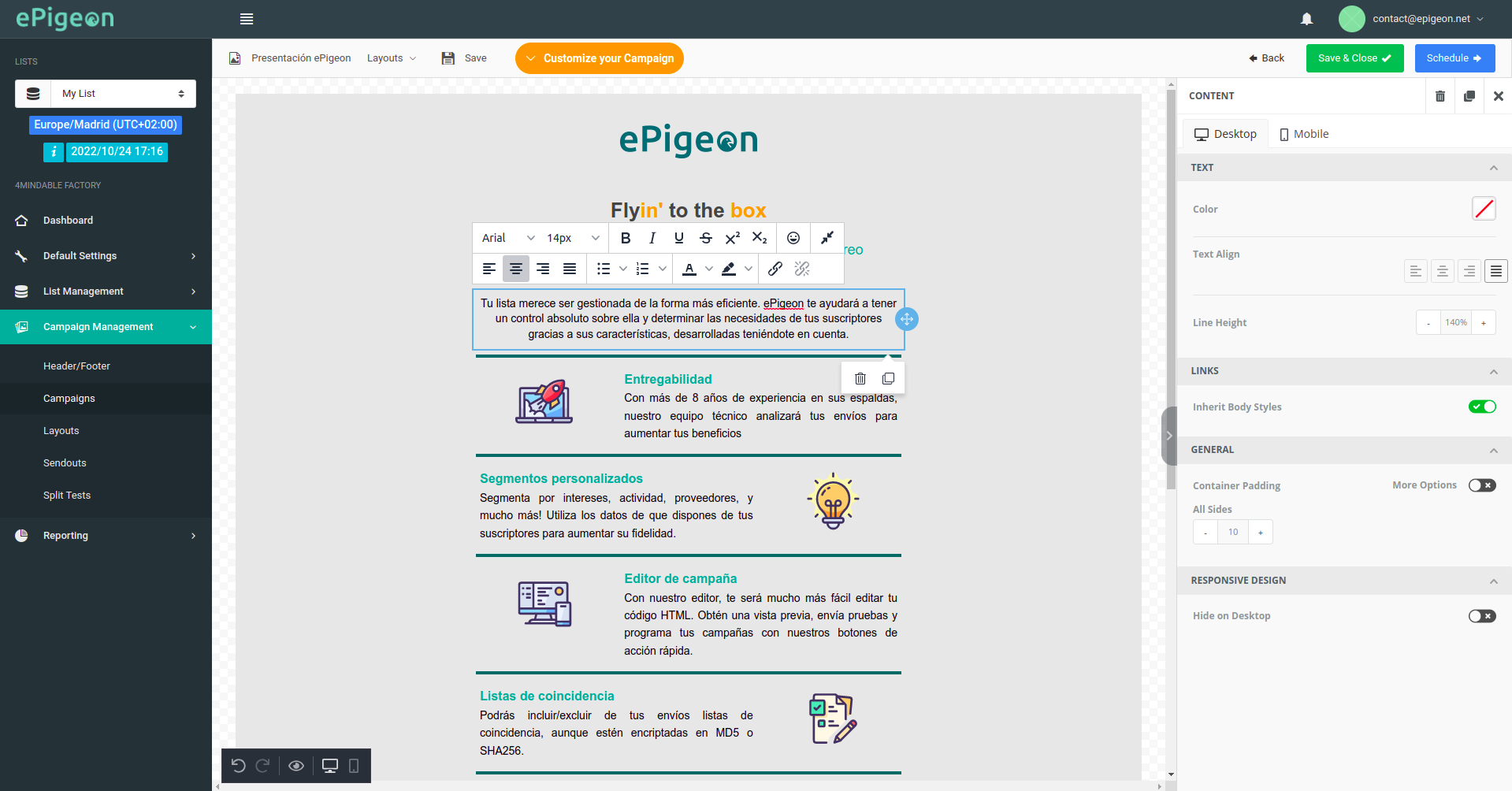The image size is (1512, 791).
Task: Insert a hyperlink using the link icon
Action: coord(775,269)
